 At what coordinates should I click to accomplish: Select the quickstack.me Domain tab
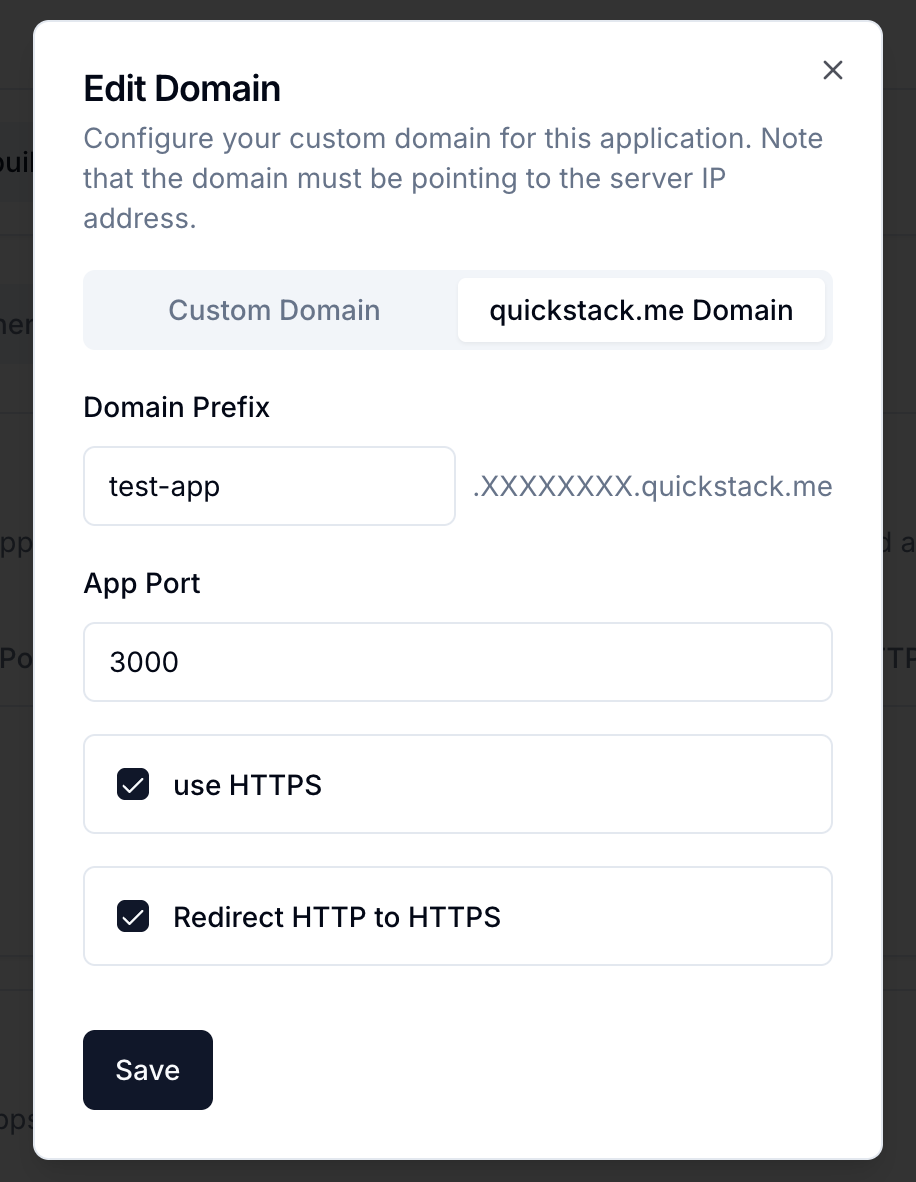tap(641, 310)
